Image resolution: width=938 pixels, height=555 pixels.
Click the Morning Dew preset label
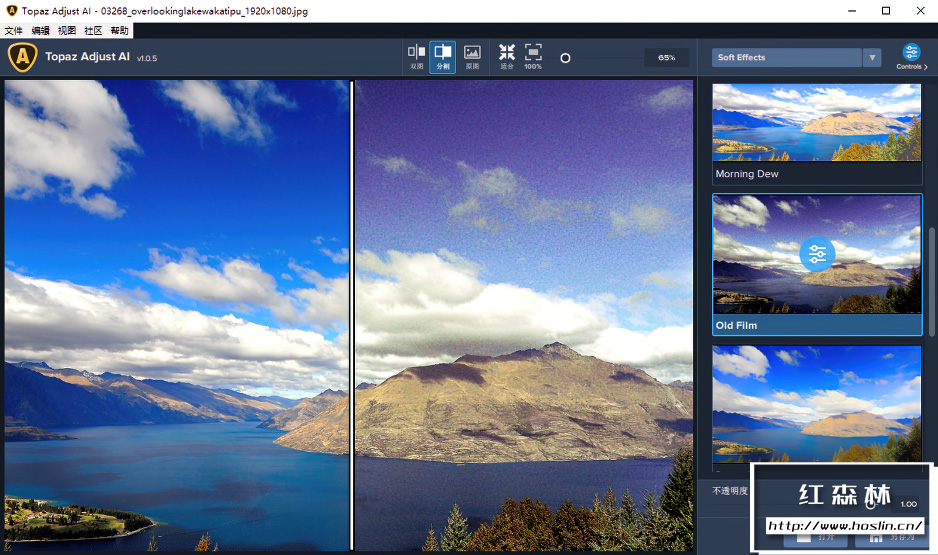[747, 174]
